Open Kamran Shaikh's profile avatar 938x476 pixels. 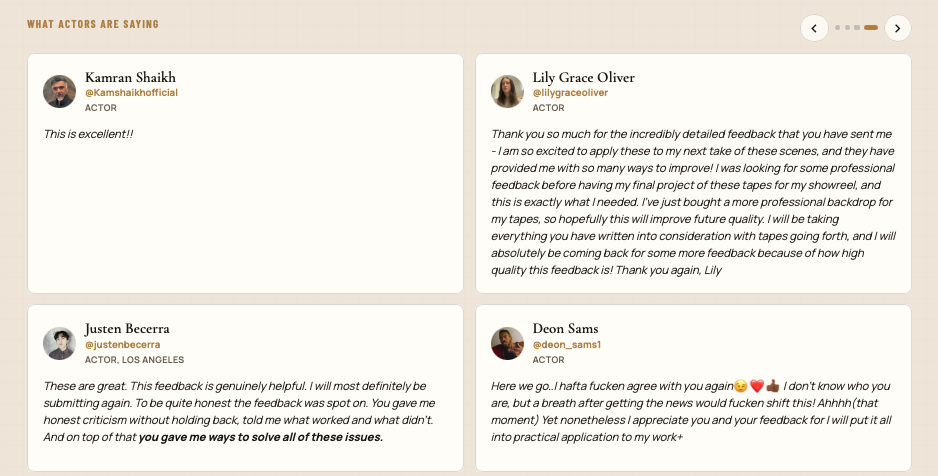coord(59,91)
